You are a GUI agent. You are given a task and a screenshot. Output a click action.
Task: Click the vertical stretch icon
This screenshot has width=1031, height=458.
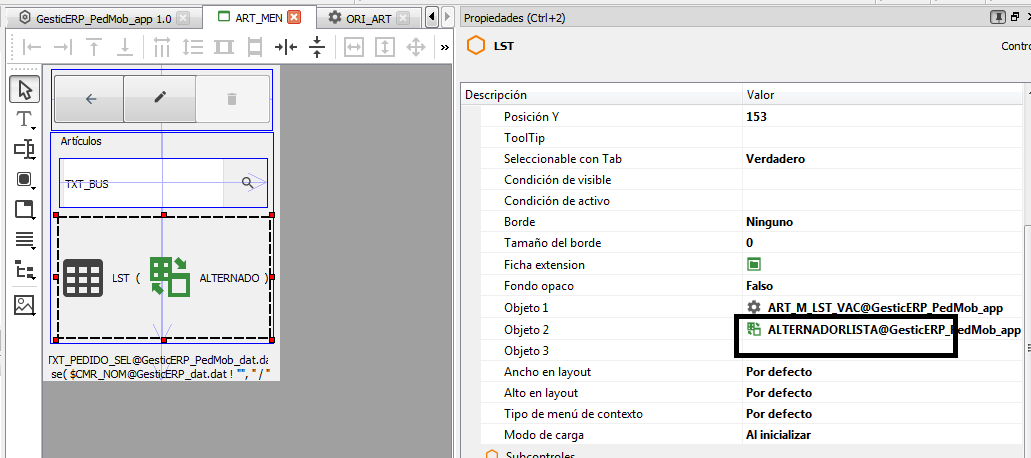click(x=385, y=47)
